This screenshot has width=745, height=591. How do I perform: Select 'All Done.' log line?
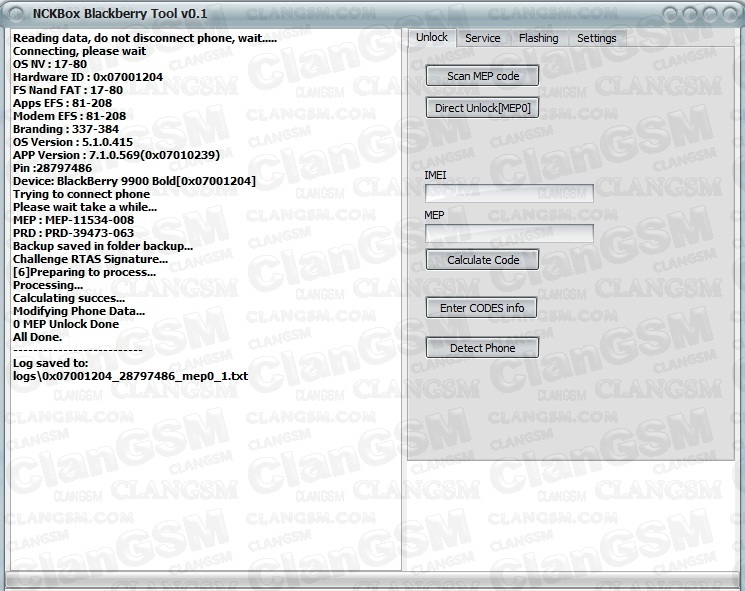[x=37, y=337]
